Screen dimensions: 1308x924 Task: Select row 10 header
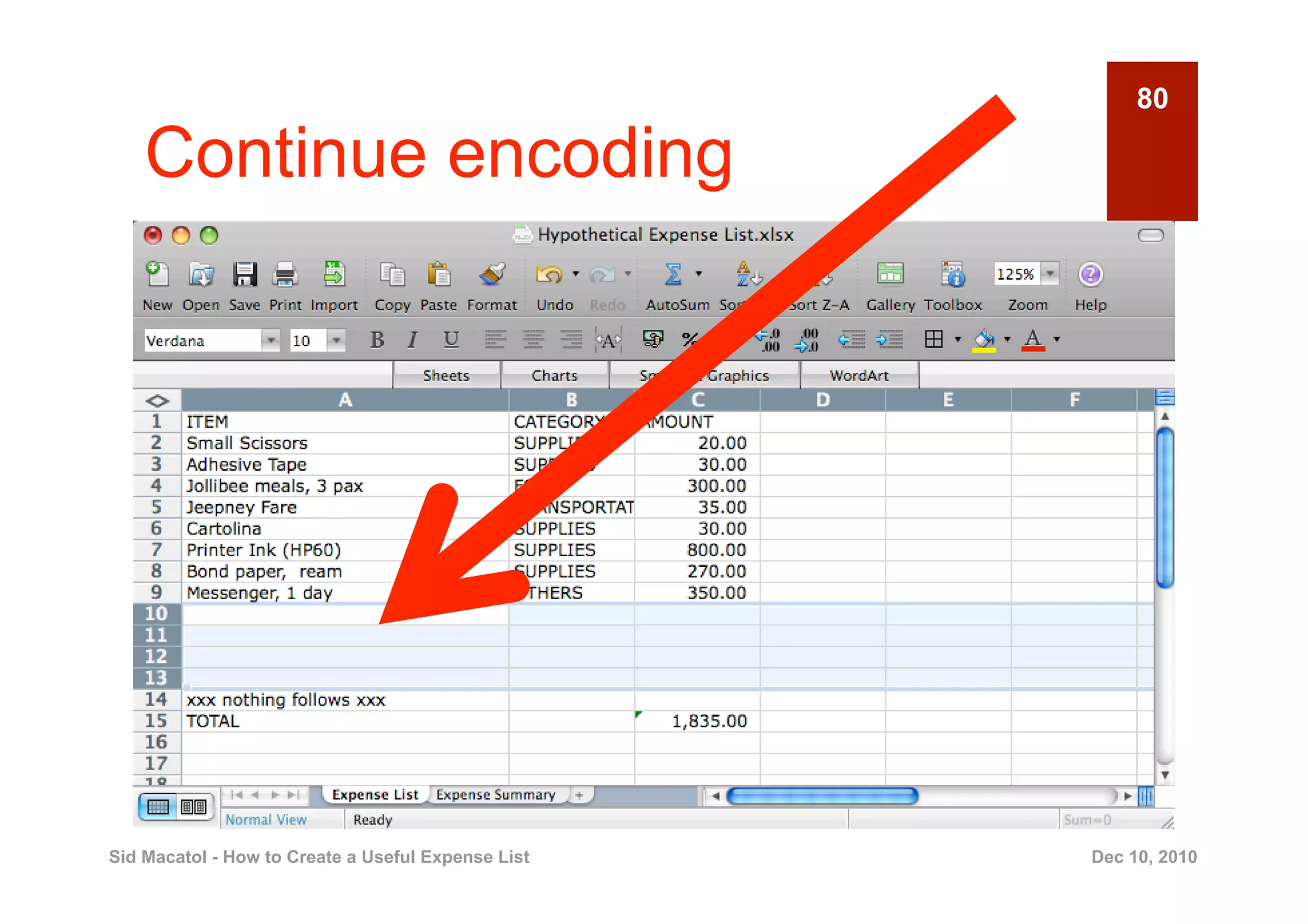coord(156,614)
